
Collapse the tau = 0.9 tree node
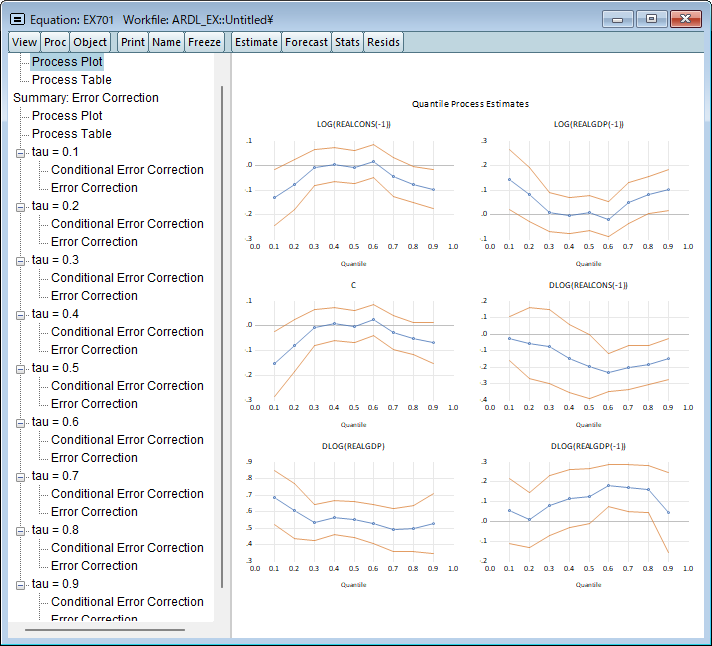pyautogui.click(x=21, y=584)
